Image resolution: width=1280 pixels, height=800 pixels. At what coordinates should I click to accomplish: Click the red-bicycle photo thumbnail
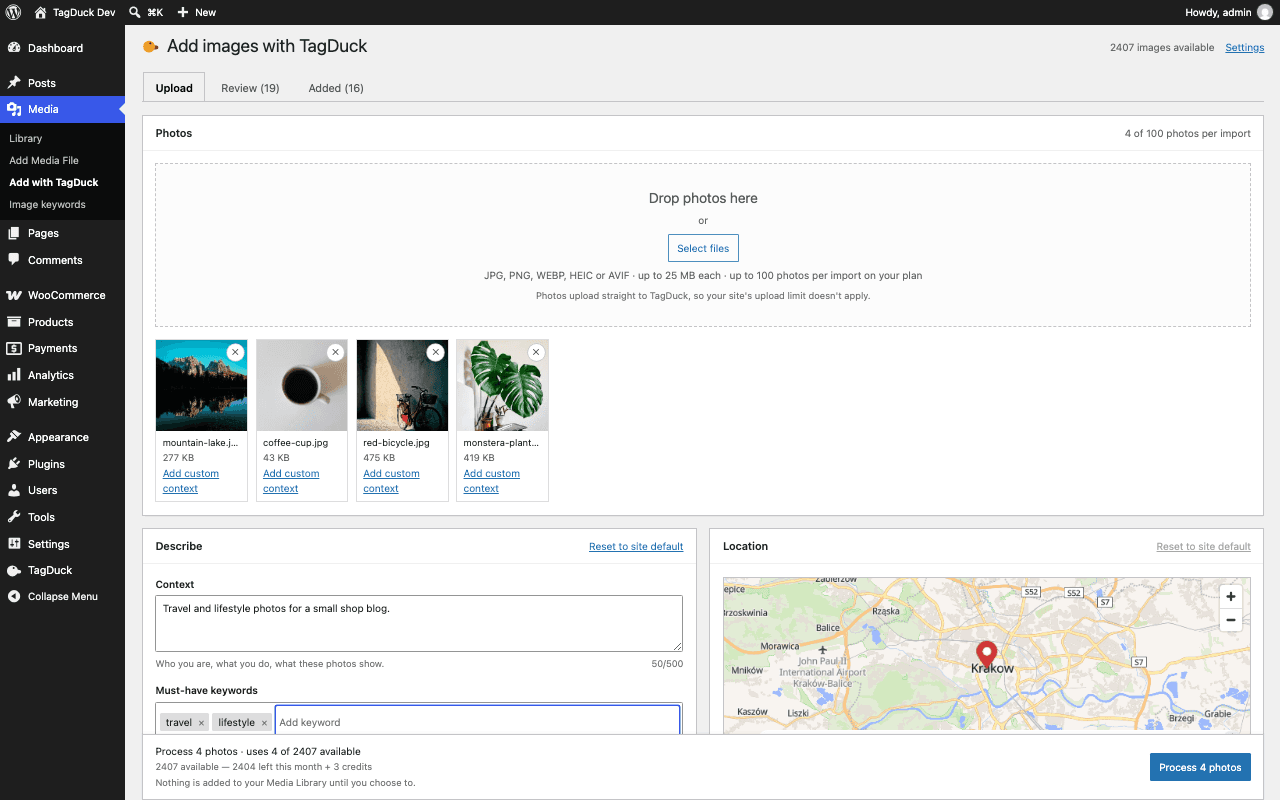402,385
